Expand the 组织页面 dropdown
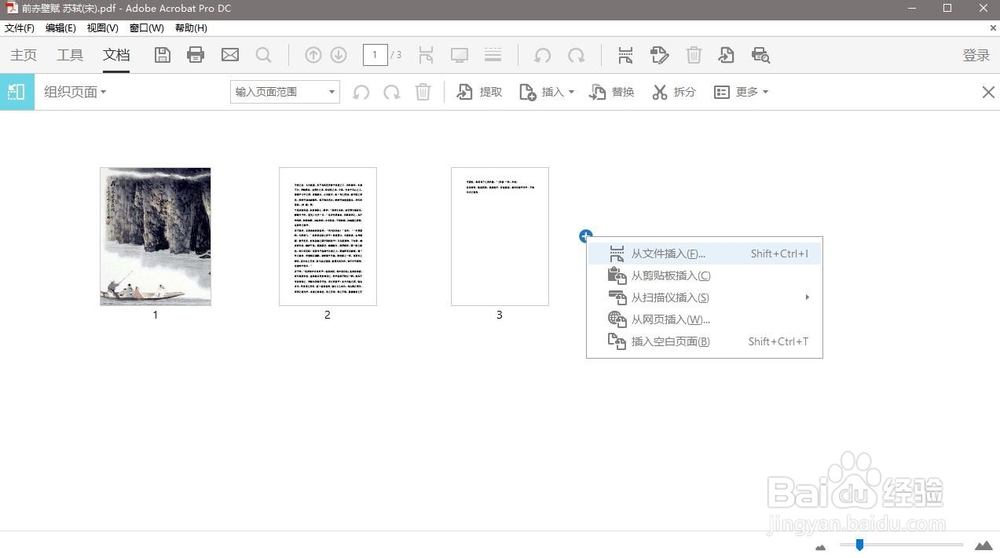 pyautogui.click(x=75, y=92)
